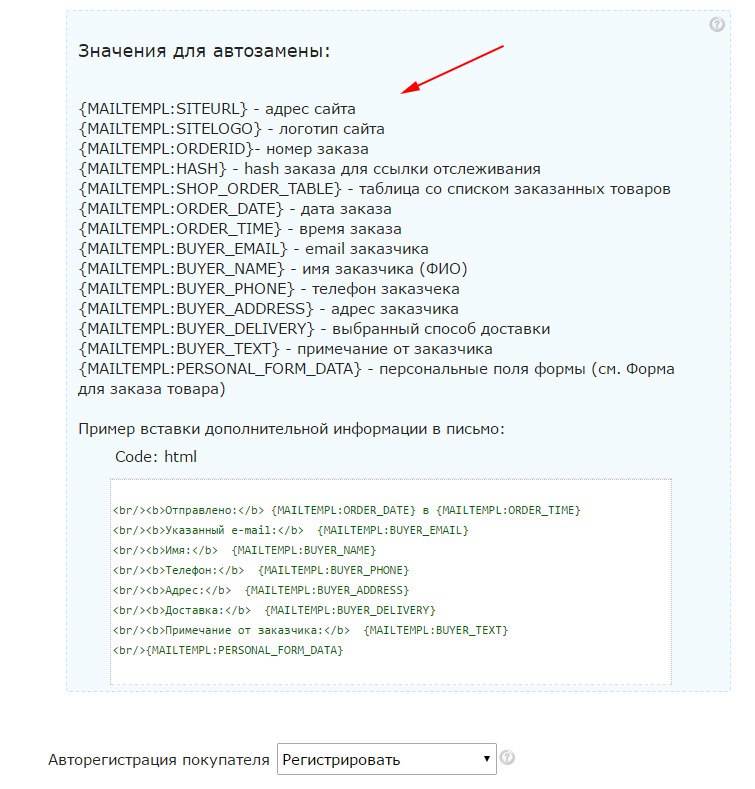Open the Авторегистрация покупателя dropdown

(387, 759)
